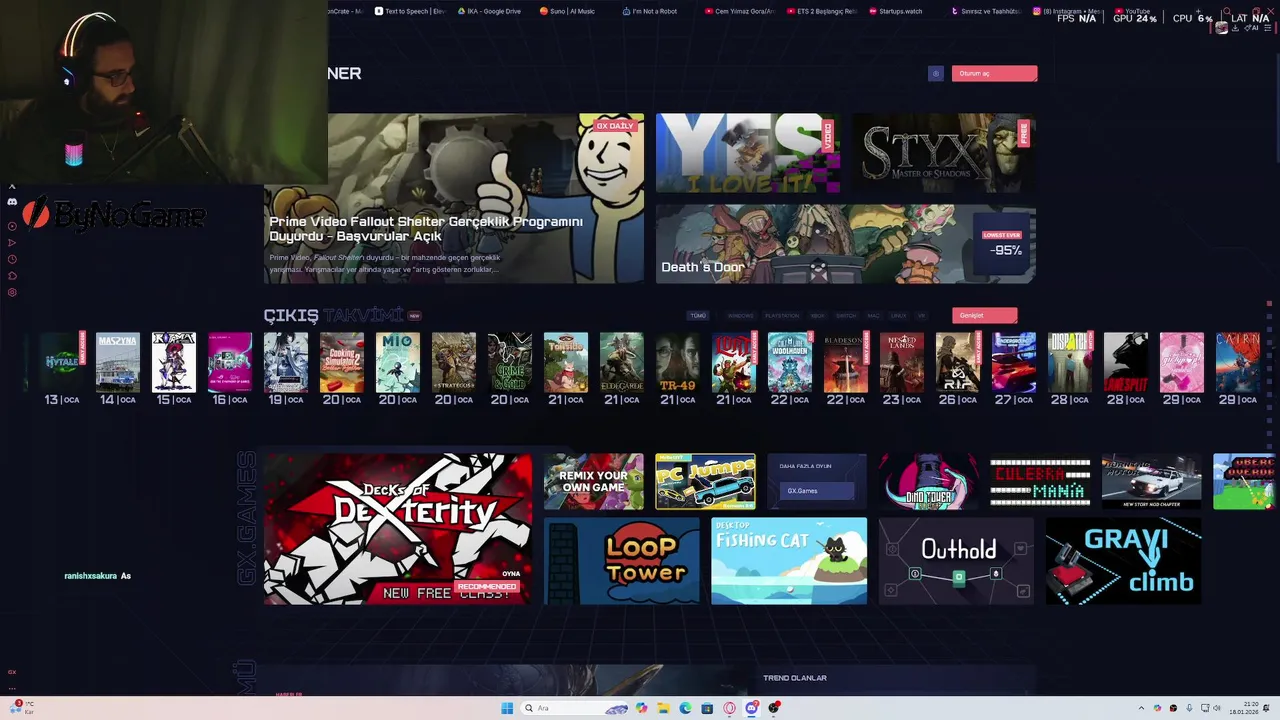Open the Maszyna release on 14 OCA

[x=118, y=362]
